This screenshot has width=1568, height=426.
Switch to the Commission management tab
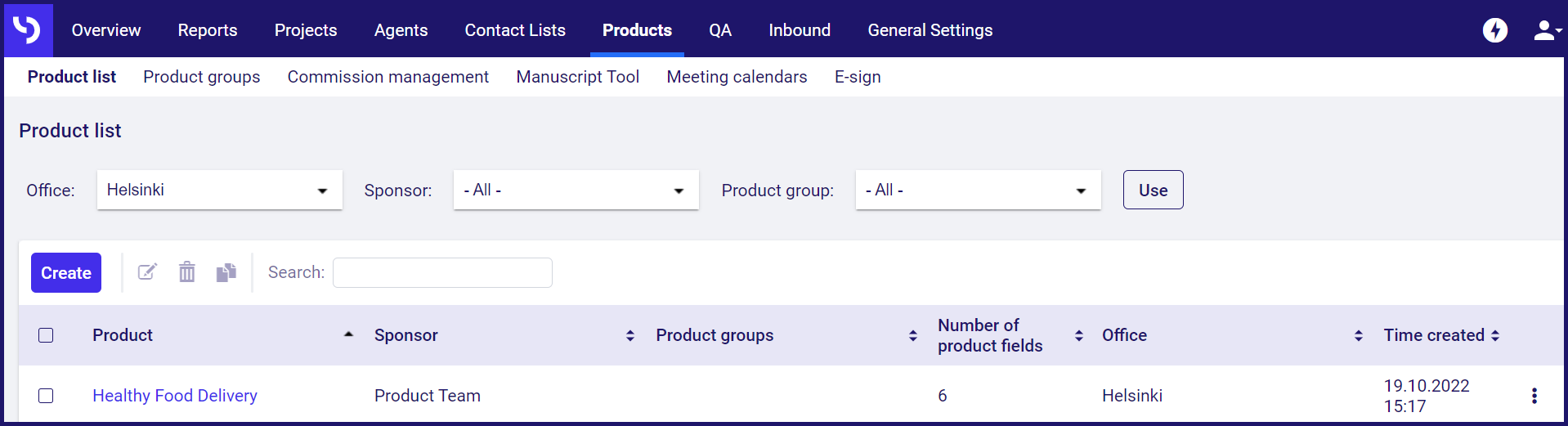click(x=388, y=77)
